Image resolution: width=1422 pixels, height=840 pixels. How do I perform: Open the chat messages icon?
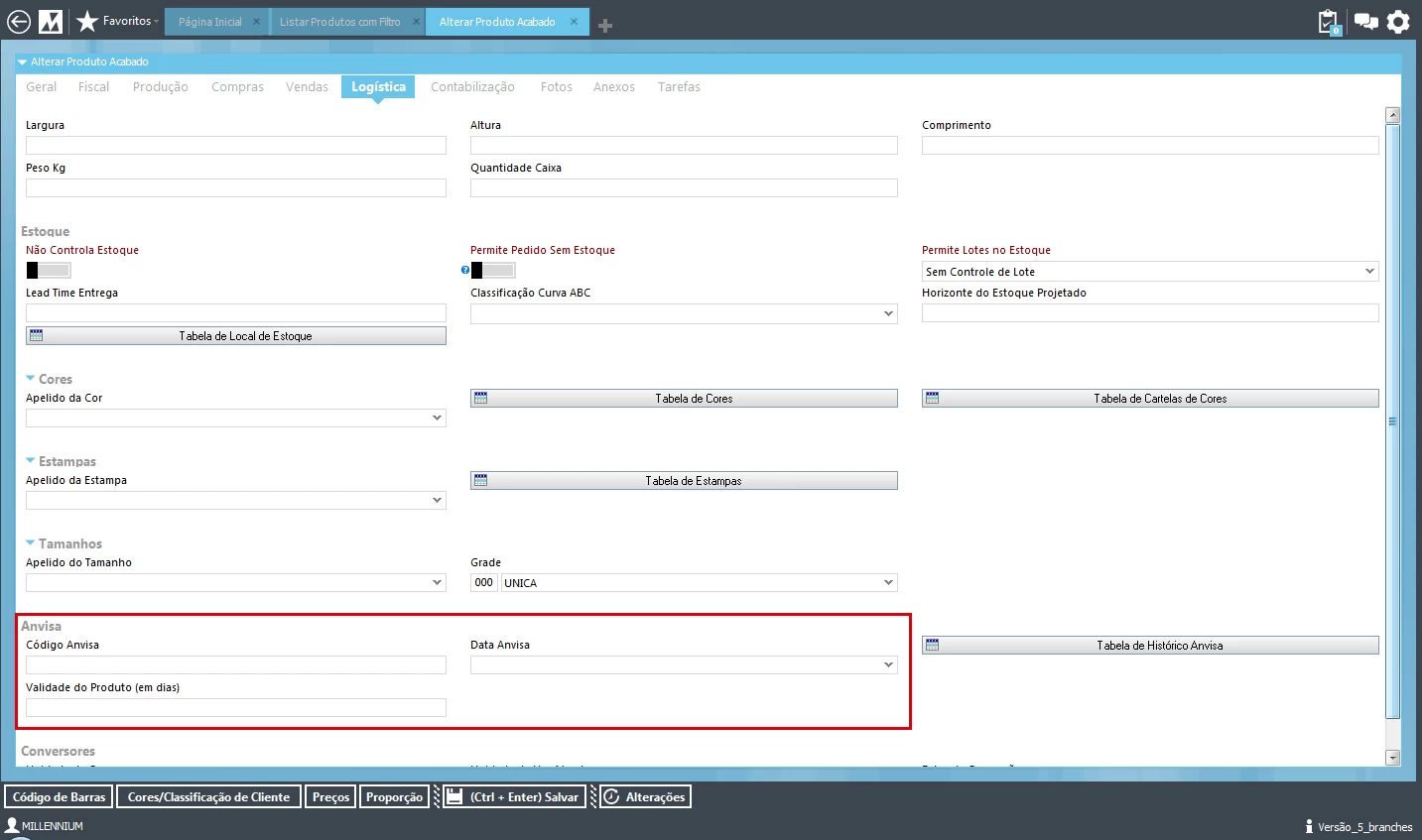click(x=1365, y=22)
